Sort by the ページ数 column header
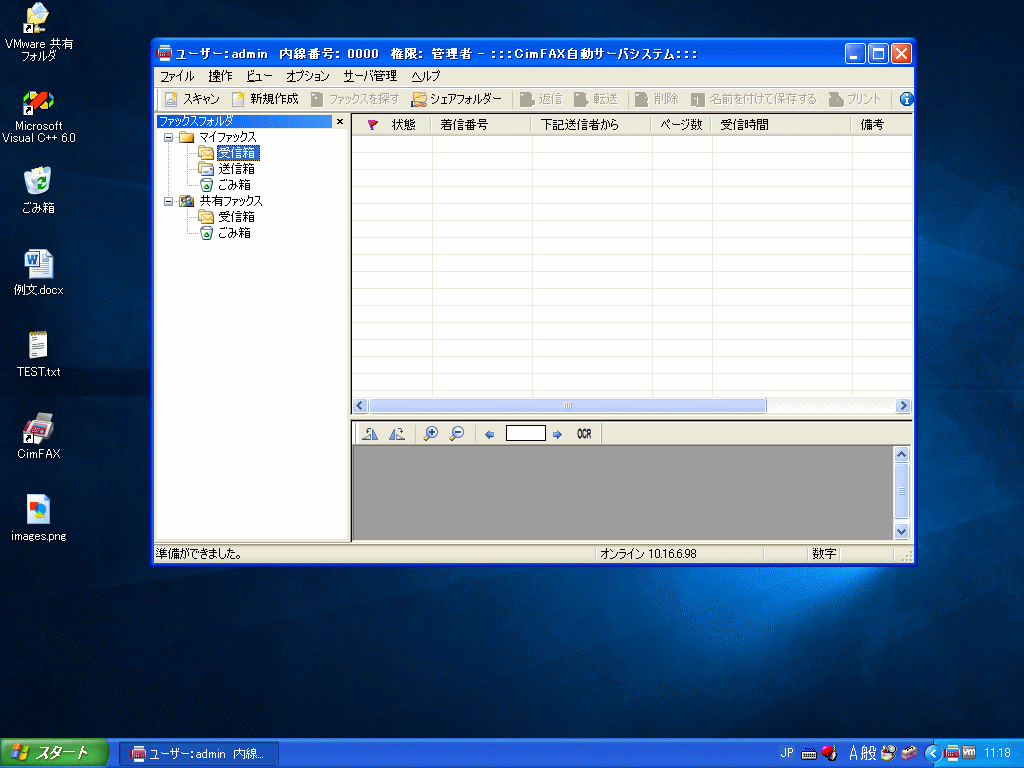The height and width of the screenshot is (768, 1024). pos(681,125)
